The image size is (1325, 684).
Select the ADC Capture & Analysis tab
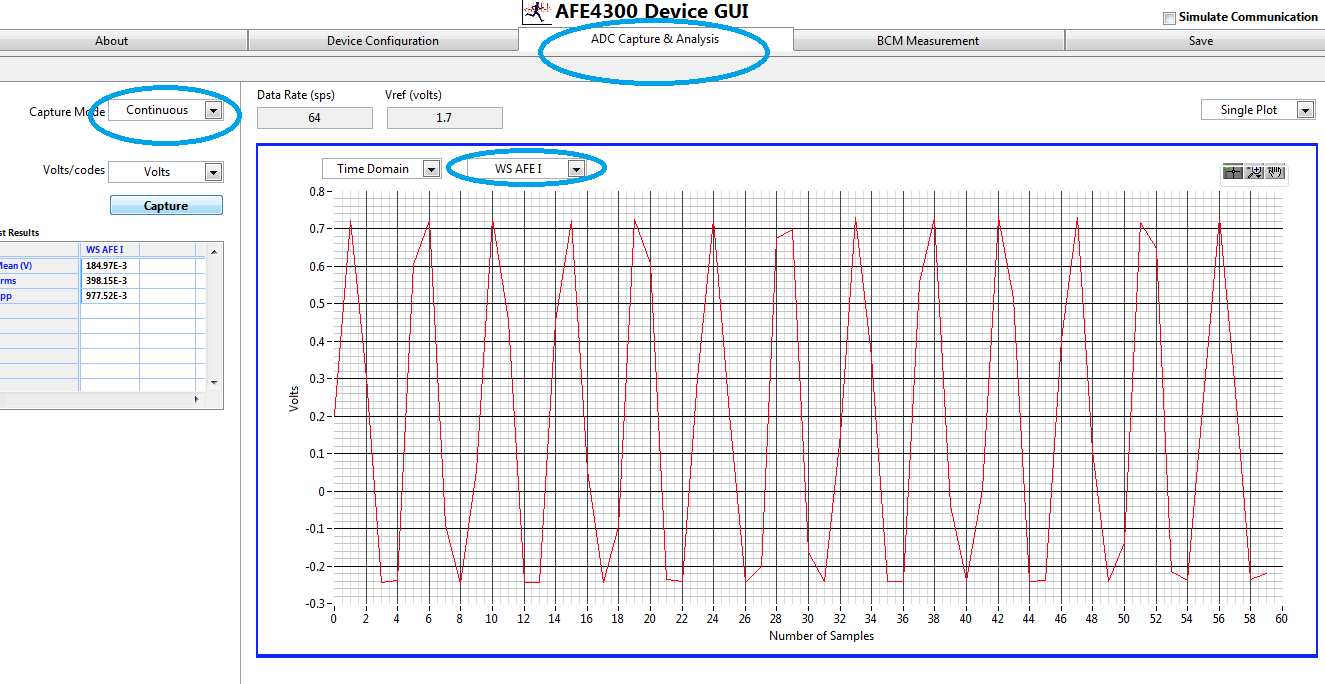[655, 39]
